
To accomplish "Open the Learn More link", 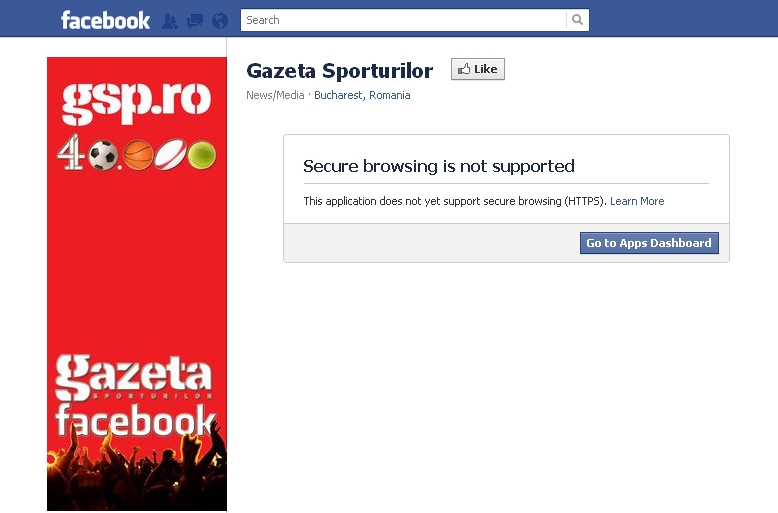I will pyautogui.click(x=637, y=201).
